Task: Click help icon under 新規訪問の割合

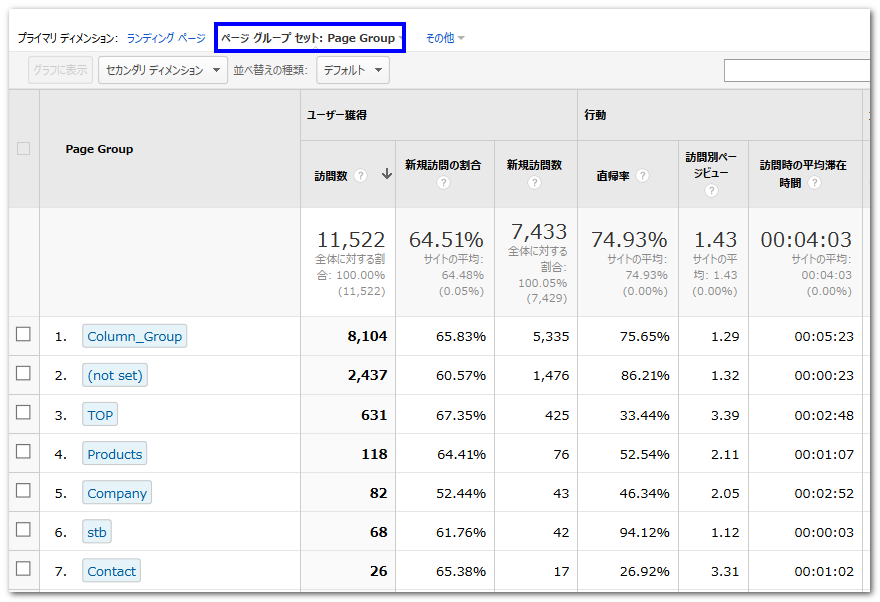Action: [x=444, y=183]
